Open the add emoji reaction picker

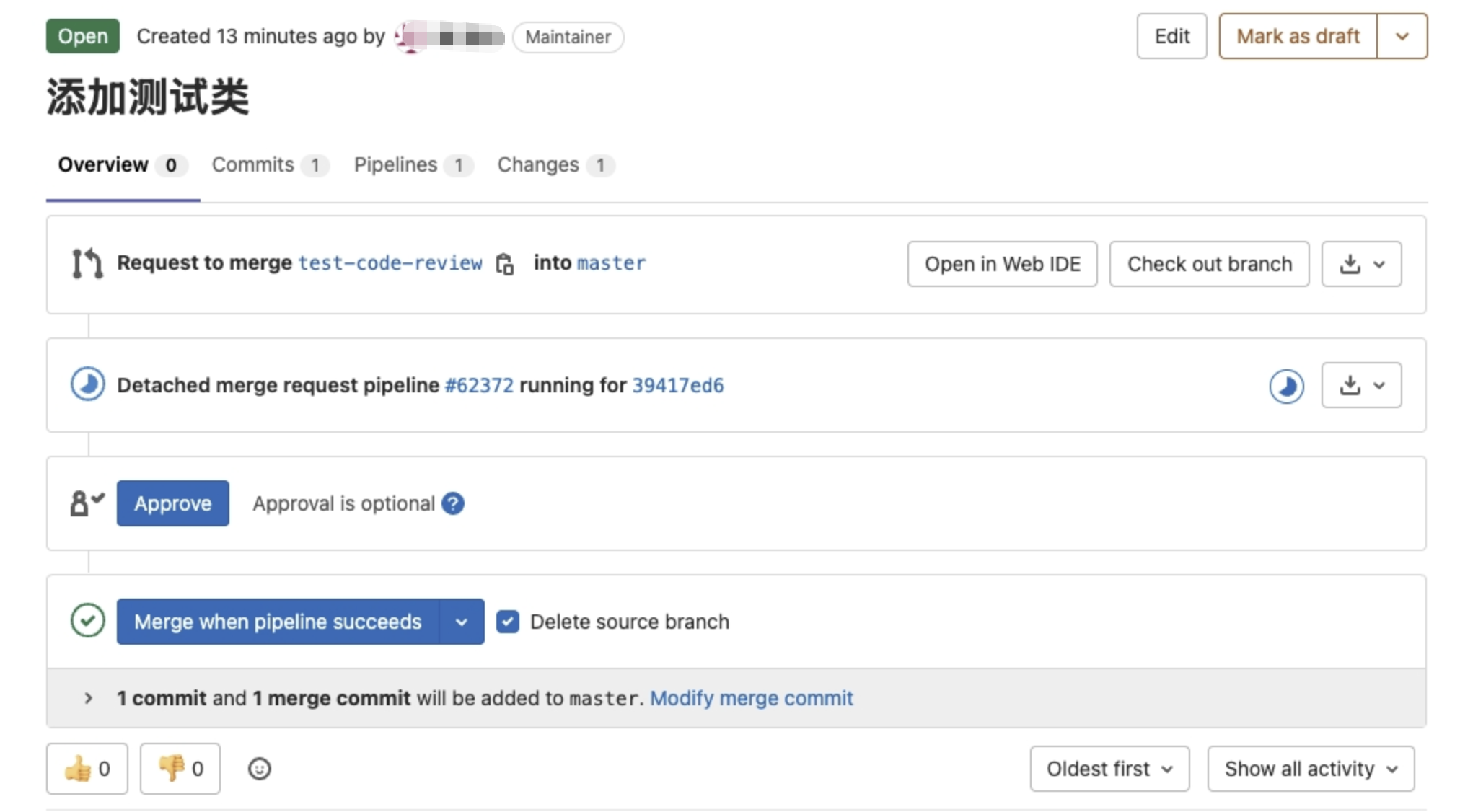coord(260,769)
